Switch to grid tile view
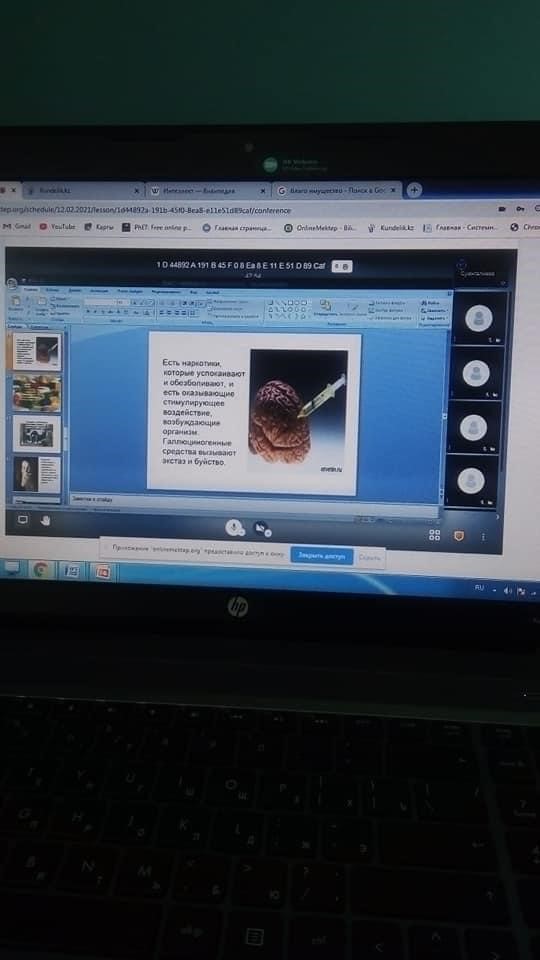The height and width of the screenshot is (960, 540). coord(435,535)
